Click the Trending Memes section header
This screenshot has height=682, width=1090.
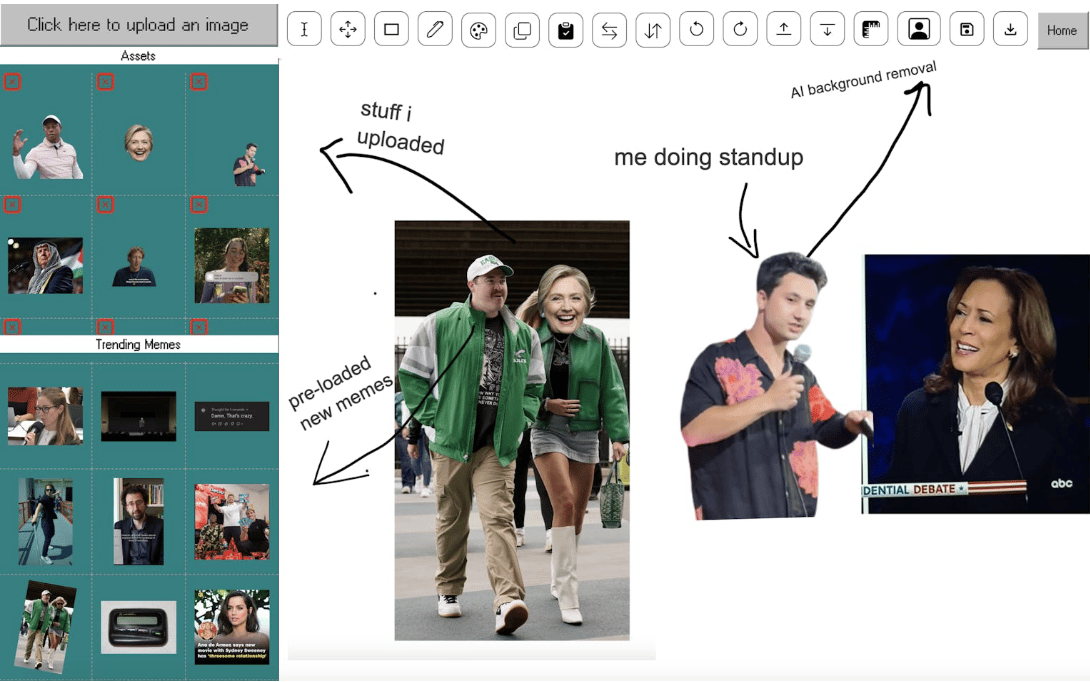click(138, 344)
